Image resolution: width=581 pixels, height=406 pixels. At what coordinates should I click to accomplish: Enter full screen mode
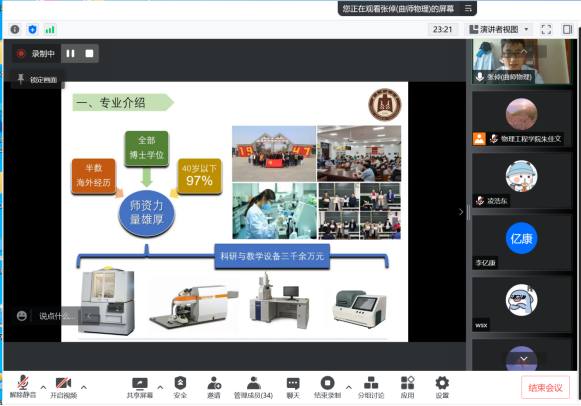pyautogui.click(x=546, y=29)
